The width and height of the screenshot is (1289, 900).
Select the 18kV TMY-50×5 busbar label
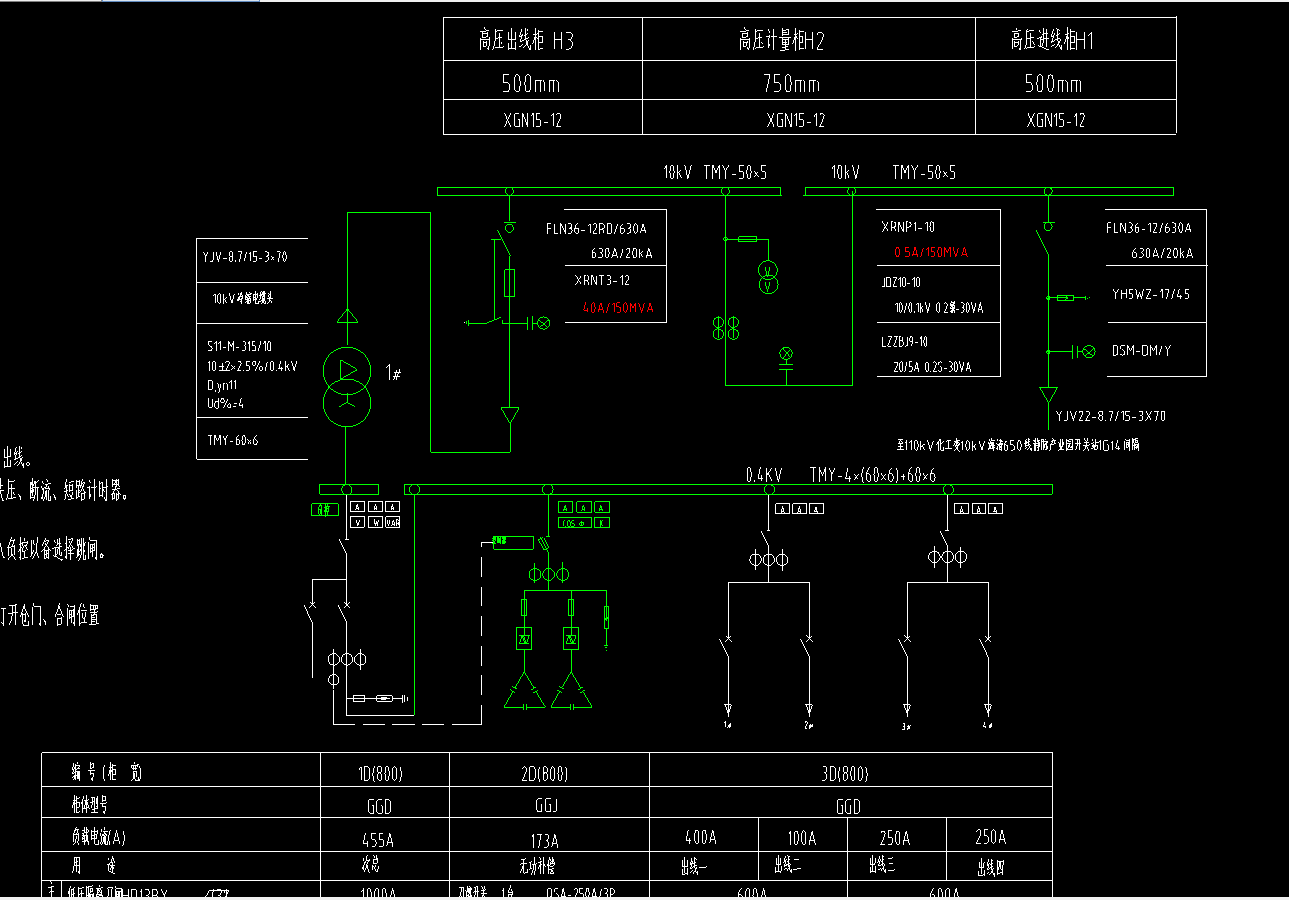pyautogui.click(x=715, y=173)
